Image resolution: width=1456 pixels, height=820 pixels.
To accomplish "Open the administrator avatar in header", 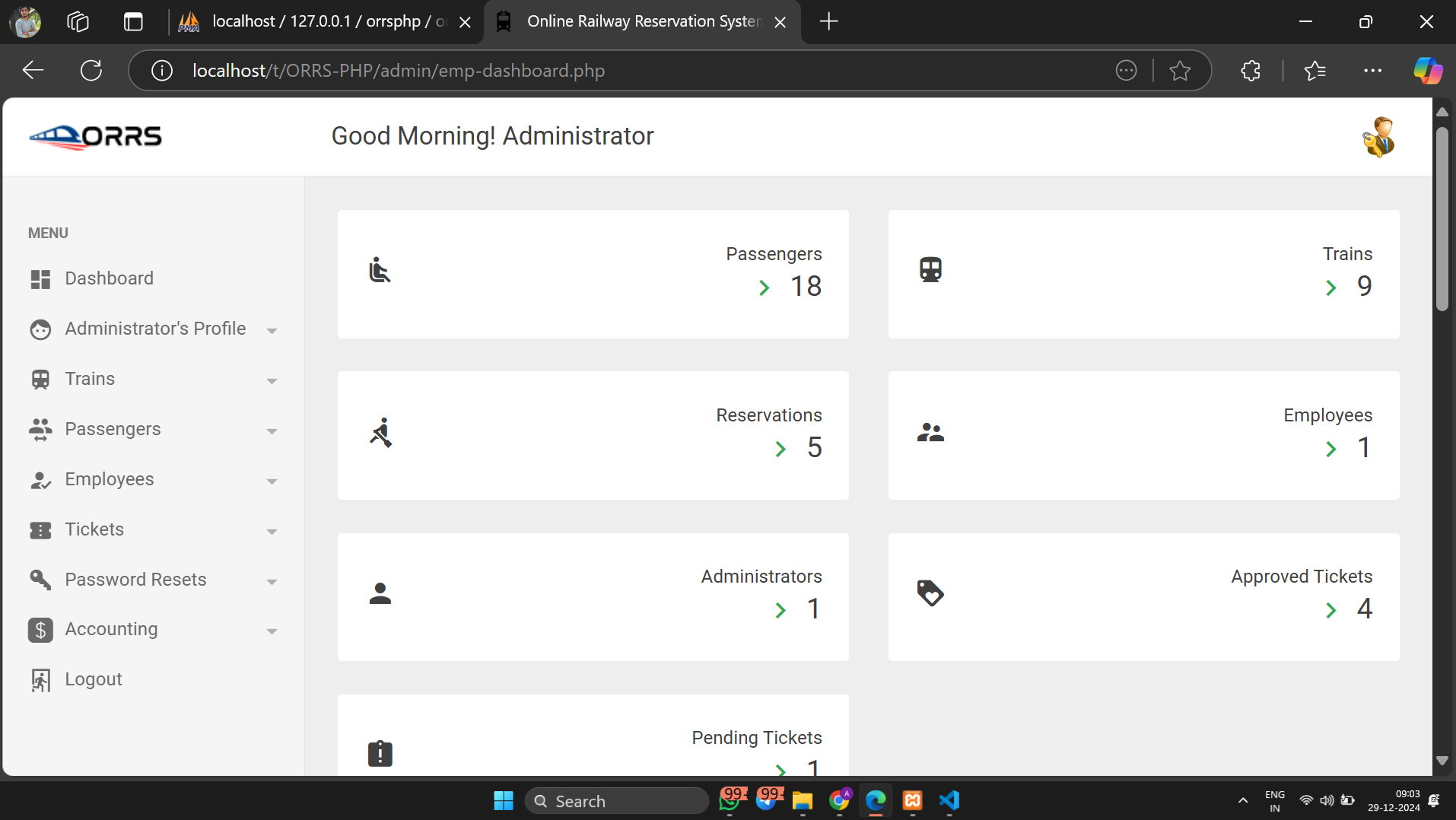I will [1378, 137].
